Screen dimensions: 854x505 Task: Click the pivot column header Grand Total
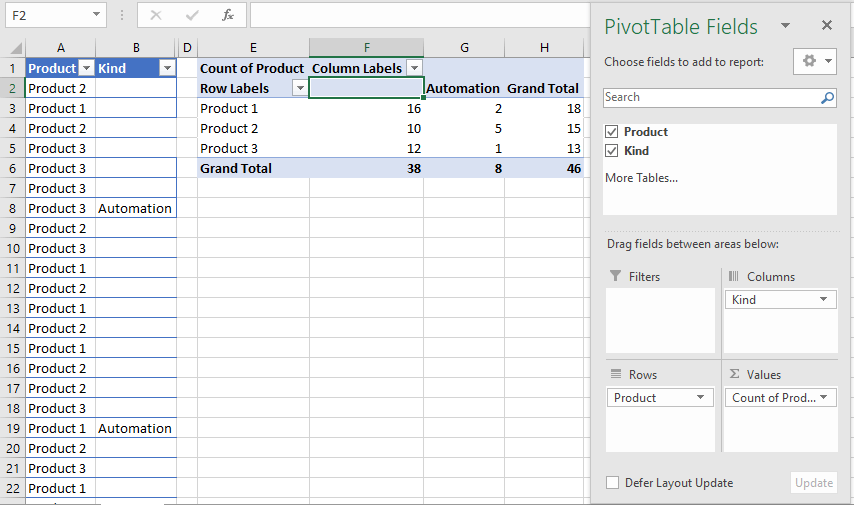543,88
